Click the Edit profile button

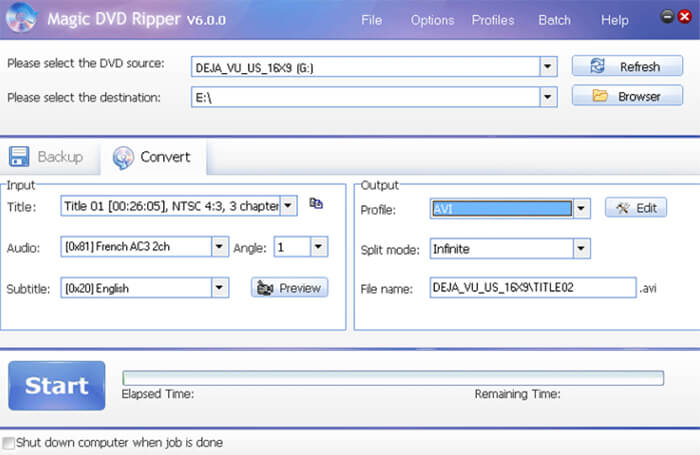[x=636, y=208]
